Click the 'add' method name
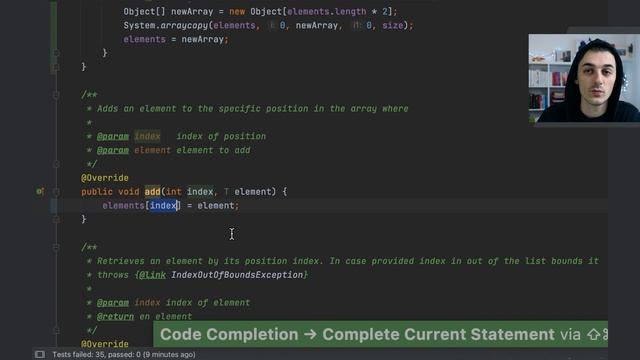Screen dimensions: 640x360 tap(152, 191)
